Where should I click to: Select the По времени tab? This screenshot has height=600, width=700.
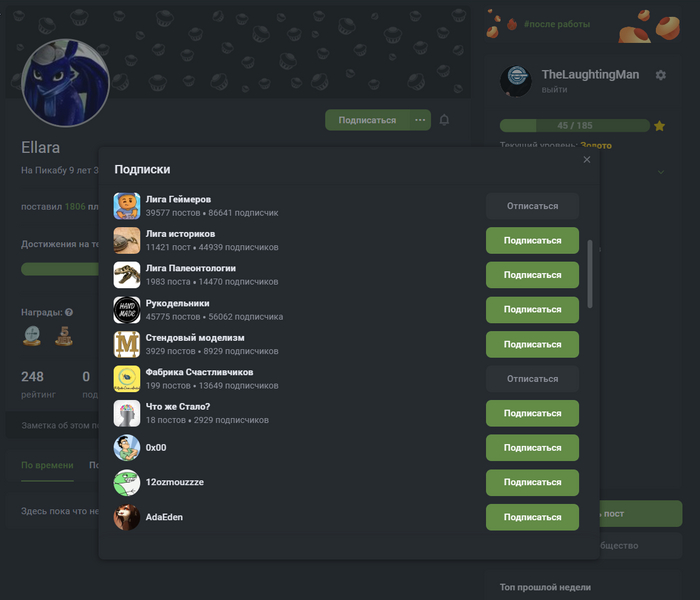point(47,465)
